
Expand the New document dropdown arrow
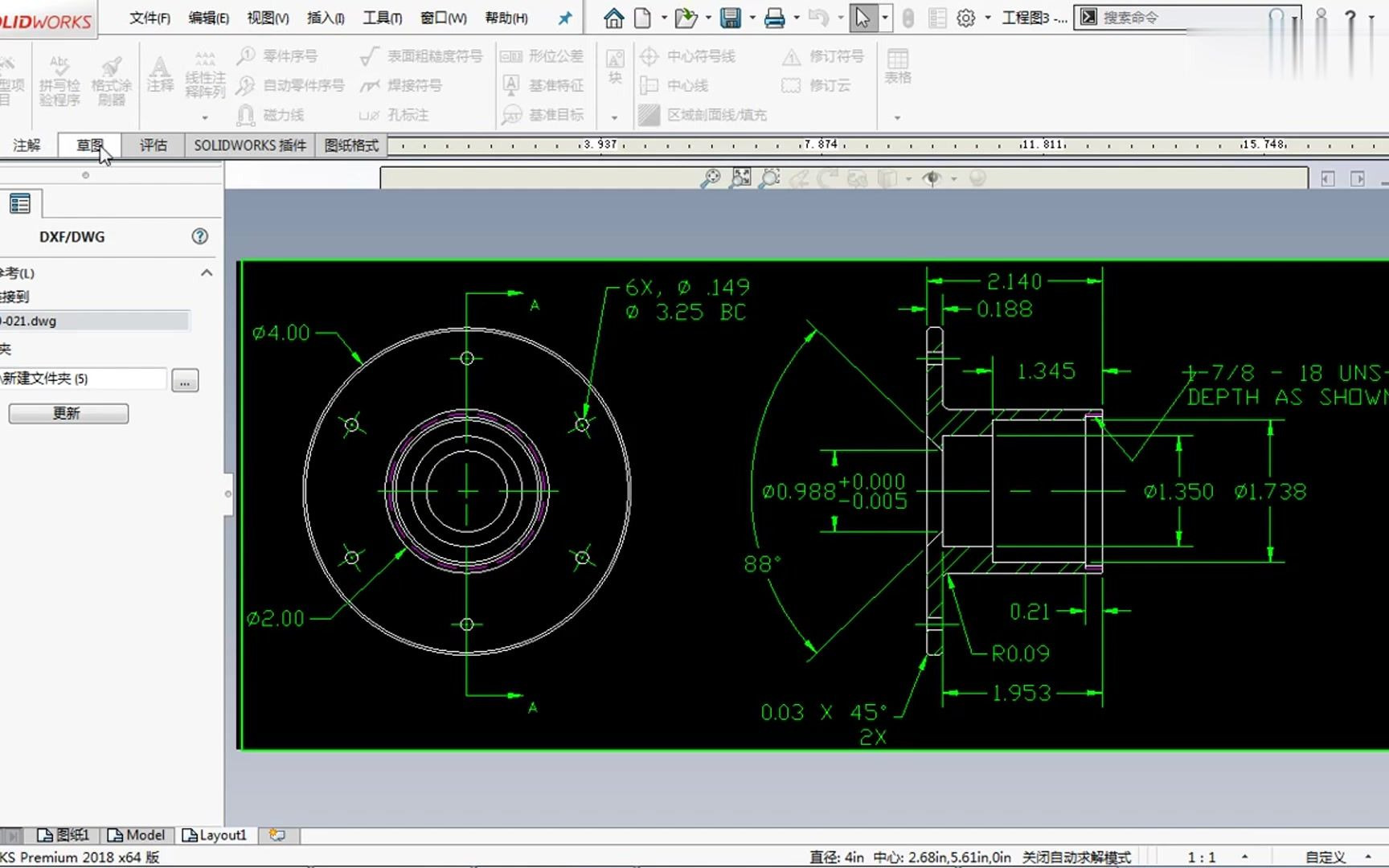click(664, 18)
